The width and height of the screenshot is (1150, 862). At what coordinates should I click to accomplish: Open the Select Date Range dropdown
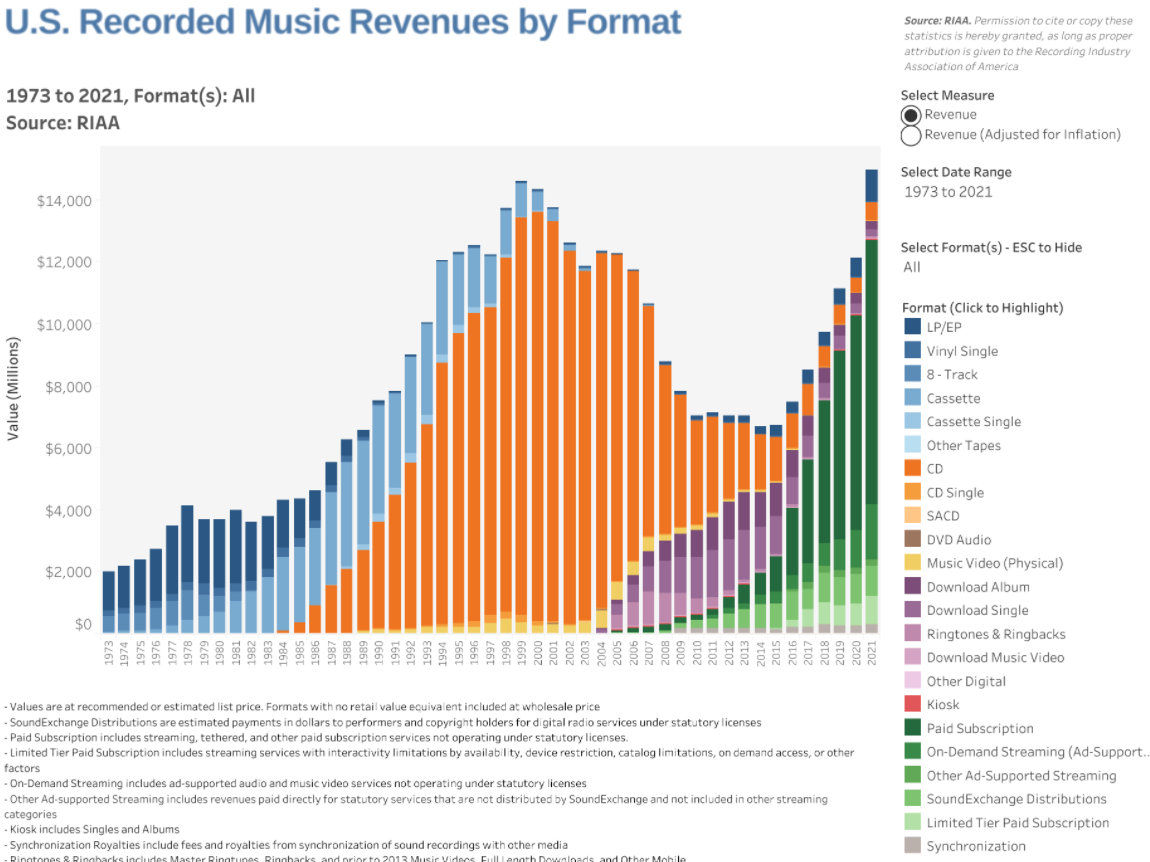tap(948, 192)
